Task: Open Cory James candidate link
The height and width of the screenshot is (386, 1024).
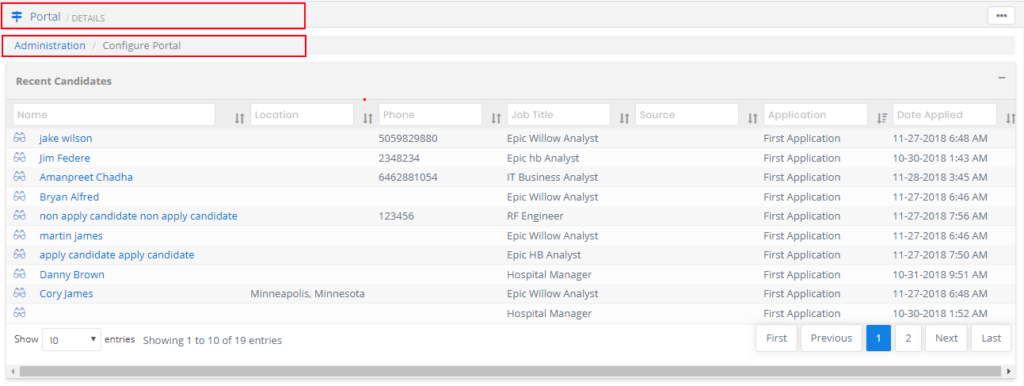Action: (x=66, y=294)
